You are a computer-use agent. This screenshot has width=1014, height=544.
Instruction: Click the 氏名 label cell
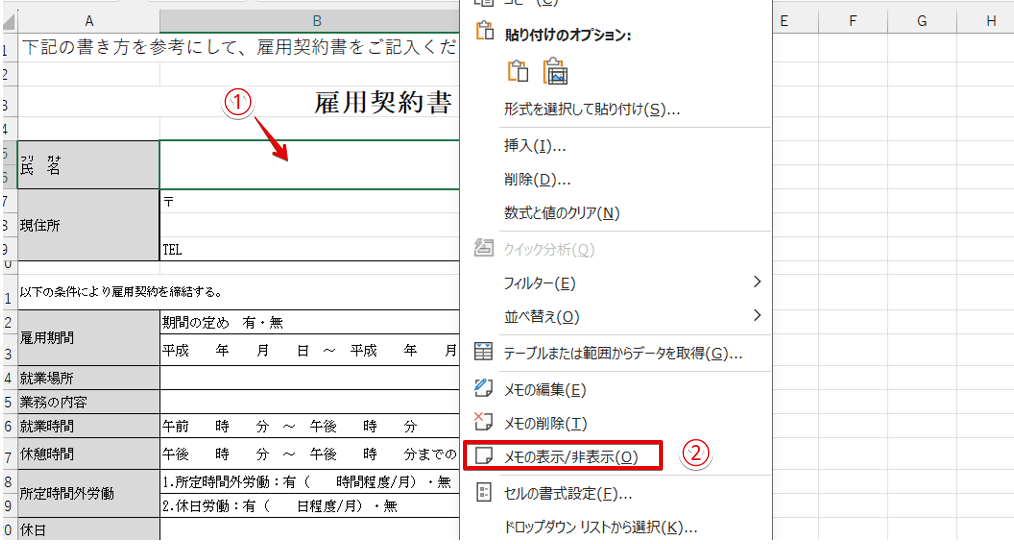coord(89,165)
